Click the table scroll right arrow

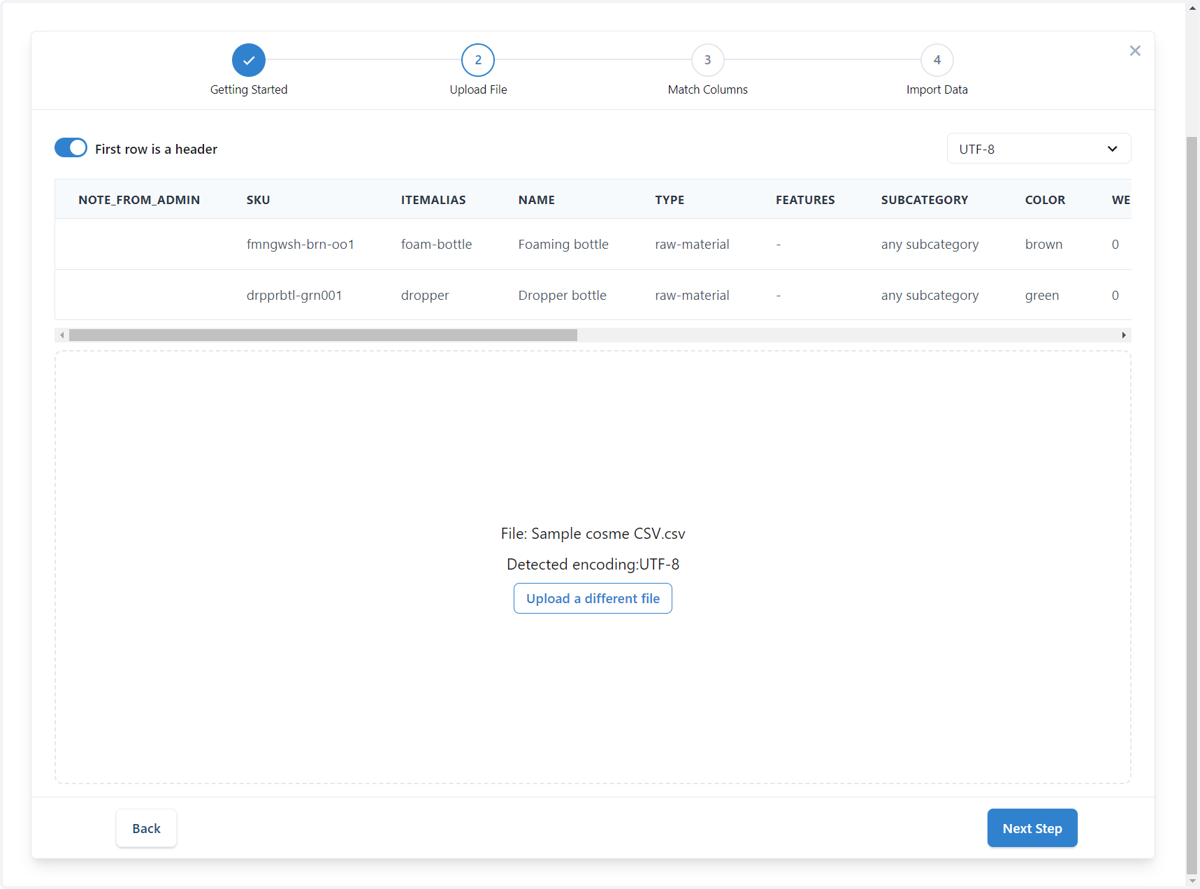coord(1124,335)
